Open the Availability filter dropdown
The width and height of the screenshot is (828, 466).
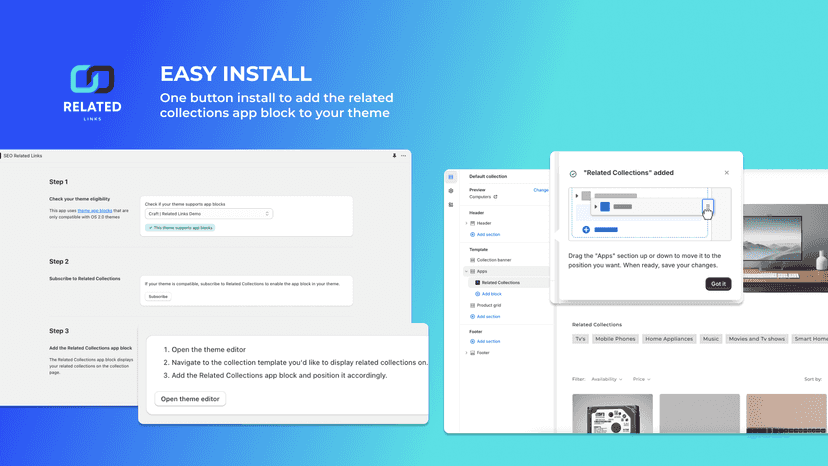click(x=607, y=379)
